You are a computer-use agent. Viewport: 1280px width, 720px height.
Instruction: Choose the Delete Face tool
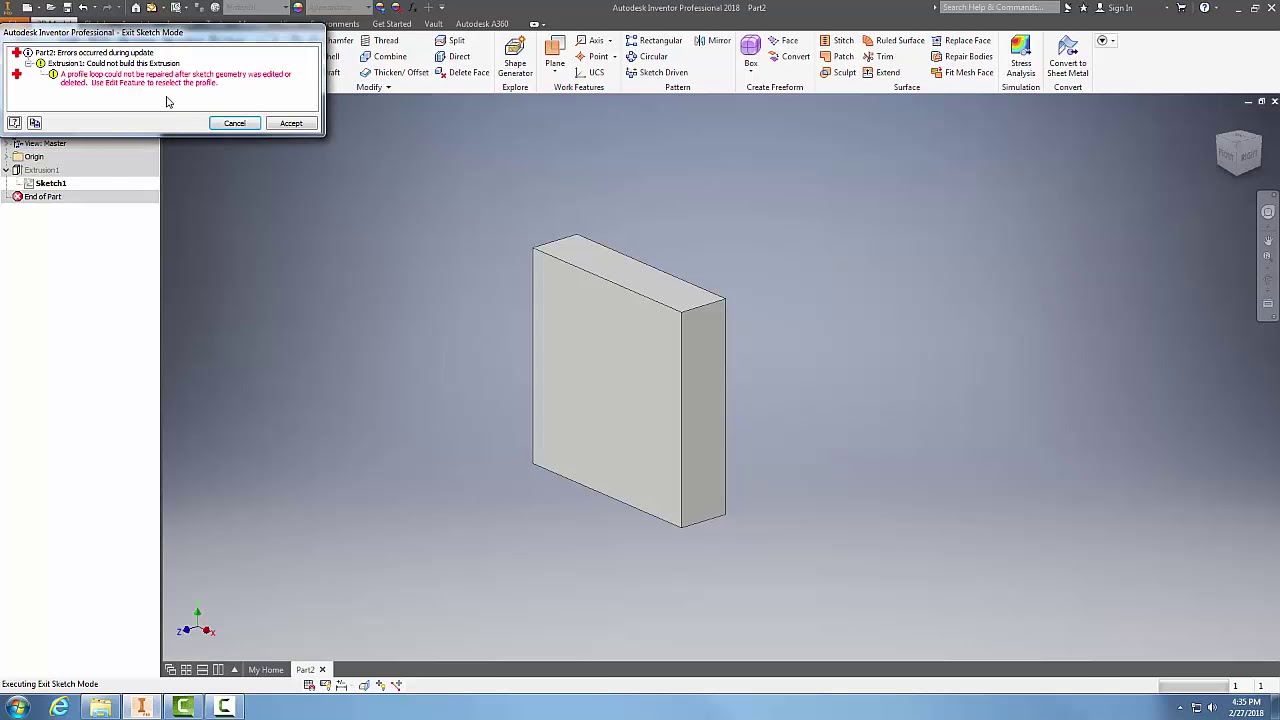point(462,72)
